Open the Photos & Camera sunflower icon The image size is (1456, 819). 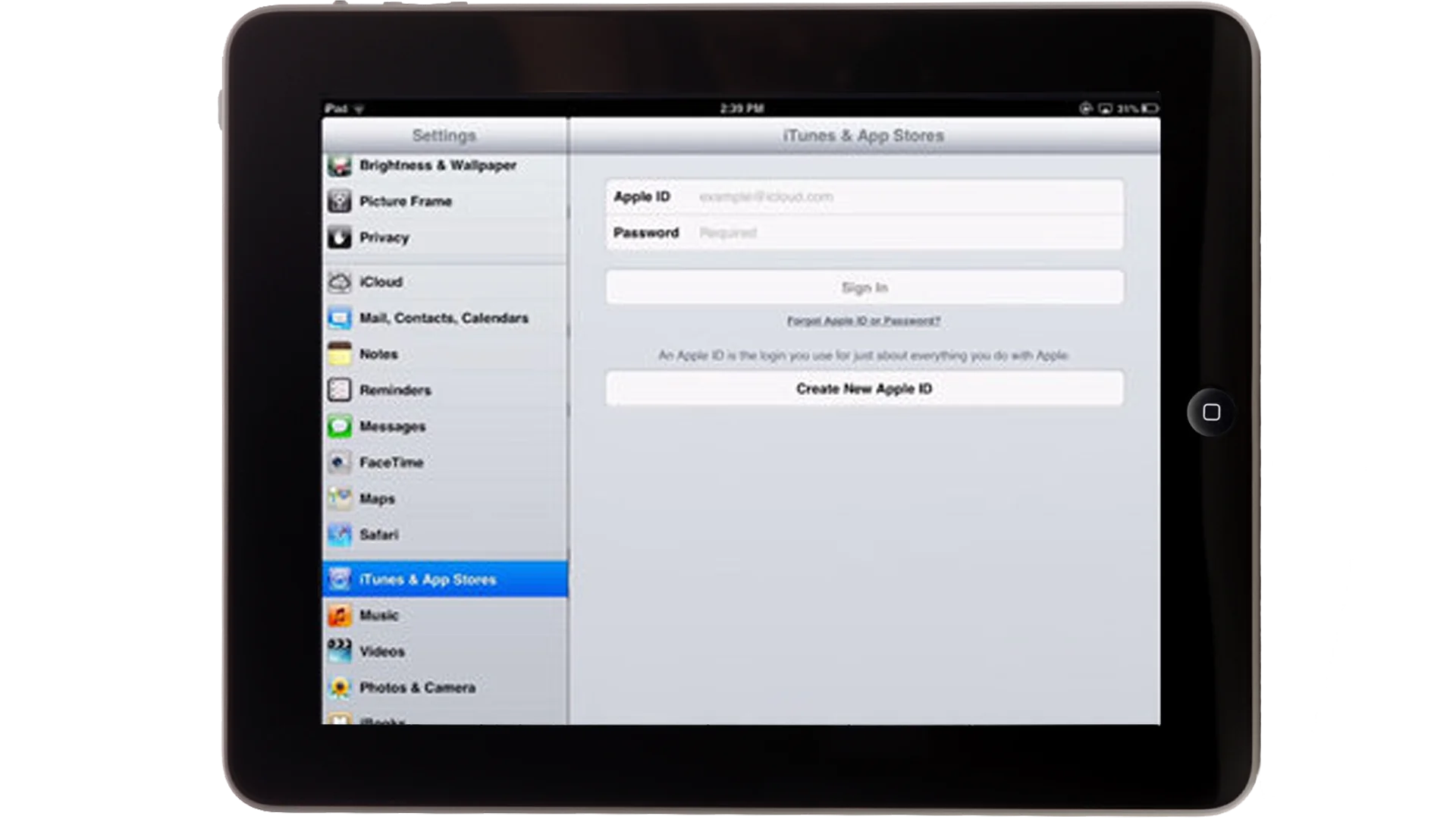tap(340, 687)
